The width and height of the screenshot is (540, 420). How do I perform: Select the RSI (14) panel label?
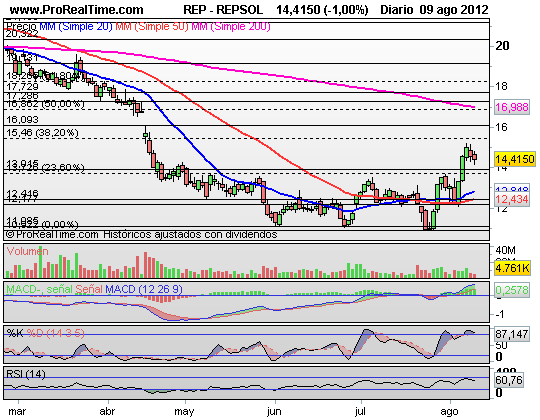[x=26, y=374]
